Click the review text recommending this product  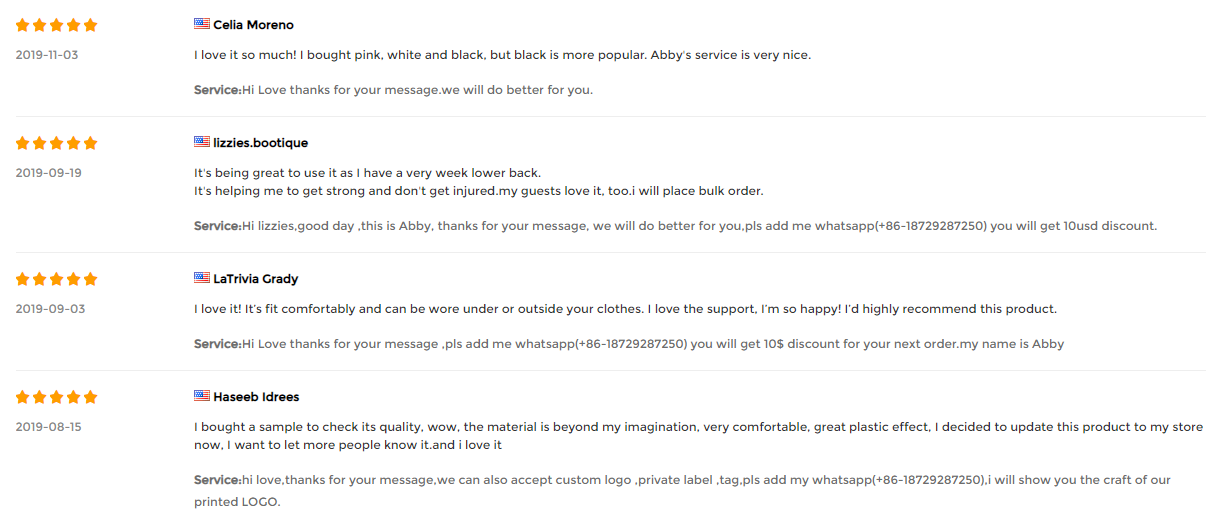625,309
